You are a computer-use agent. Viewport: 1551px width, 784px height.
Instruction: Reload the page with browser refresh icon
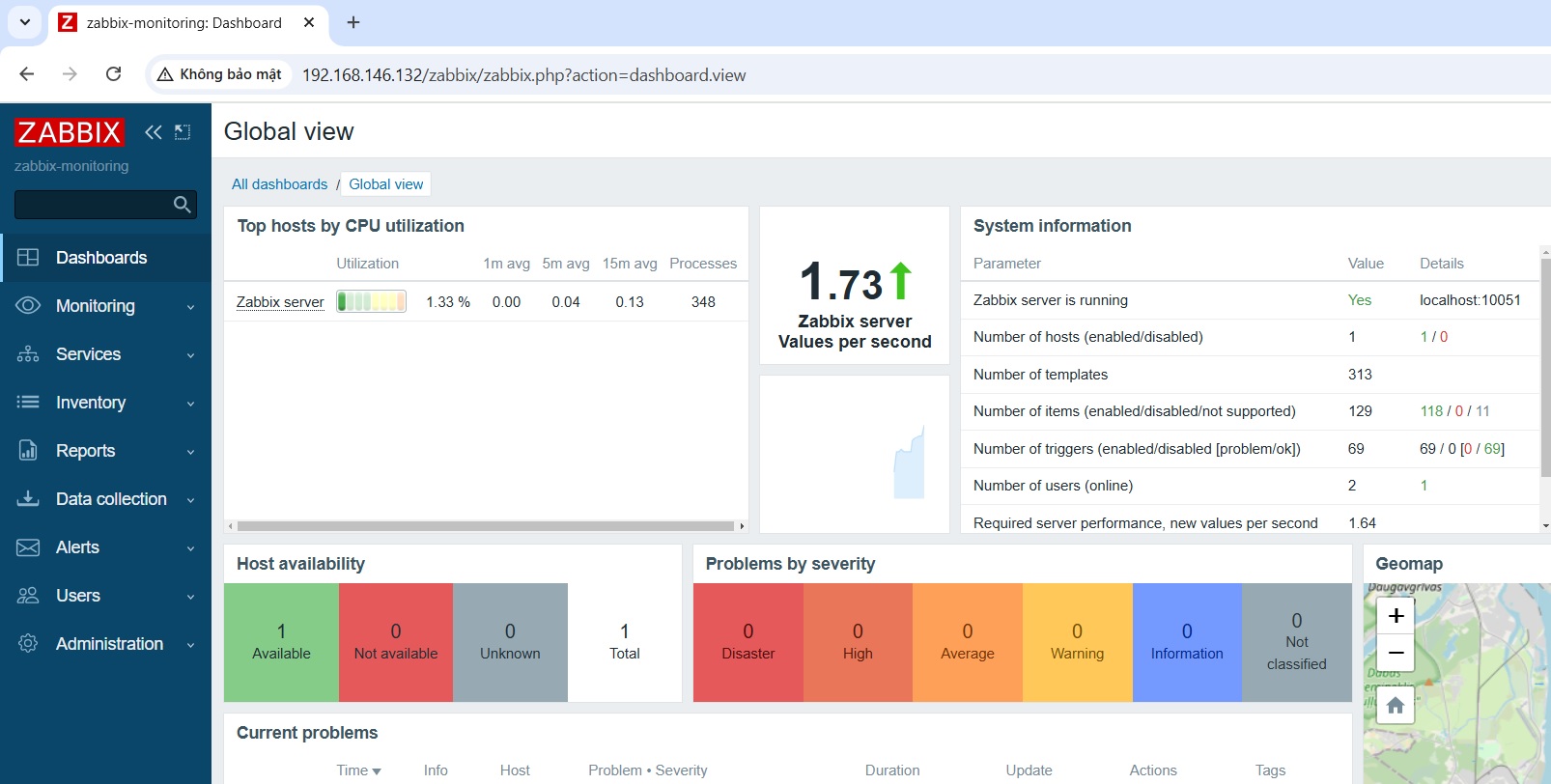point(113,74)
